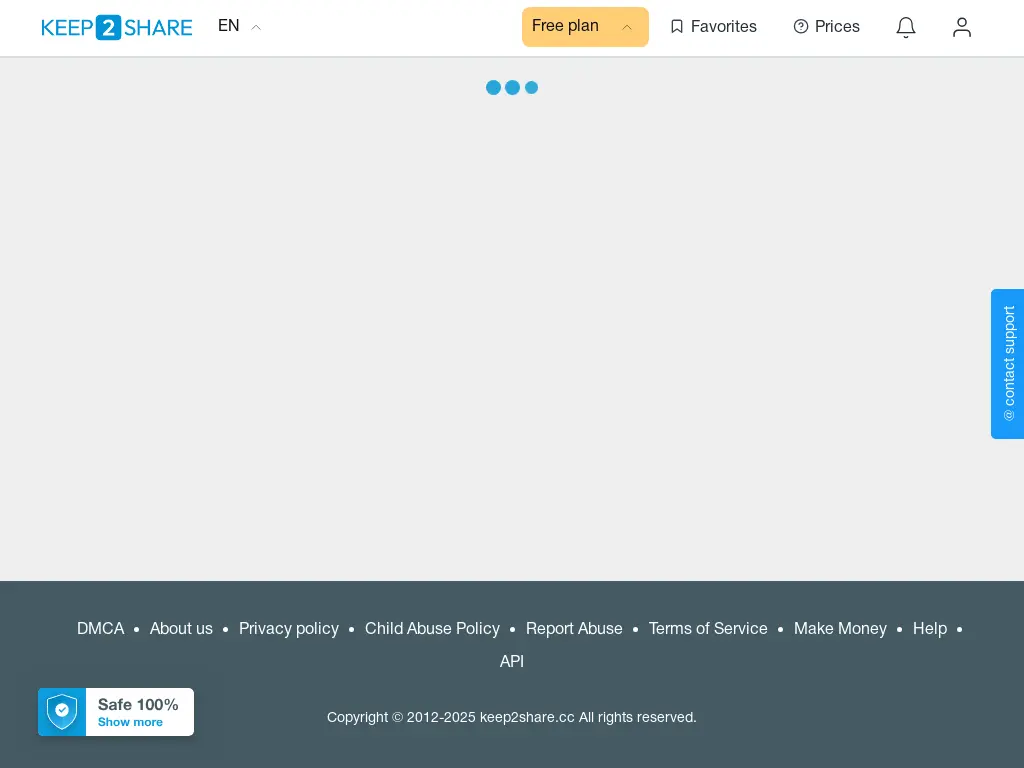1024x768 pixels.
Task: Open notifications bell icon
Action: (x=906, y=27)
